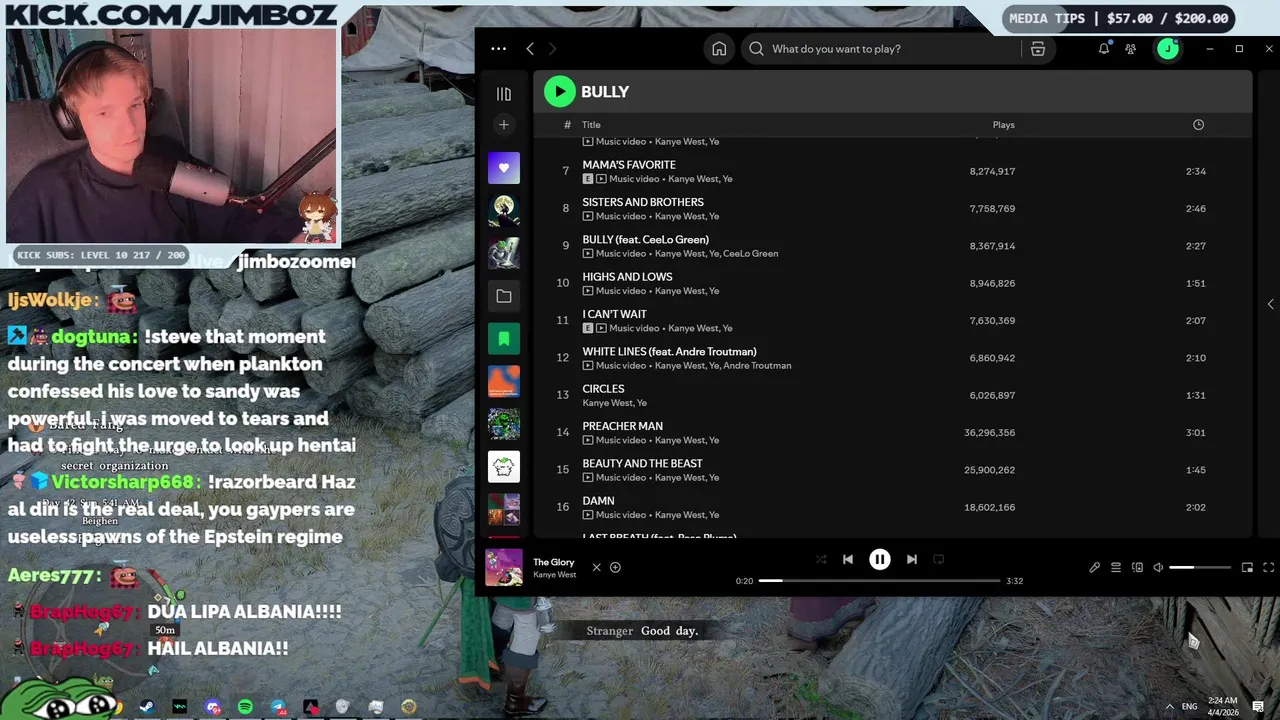This screenshot has width=1280, height=720.
Task: Show hidden system tray icons
Action: 1169,707
